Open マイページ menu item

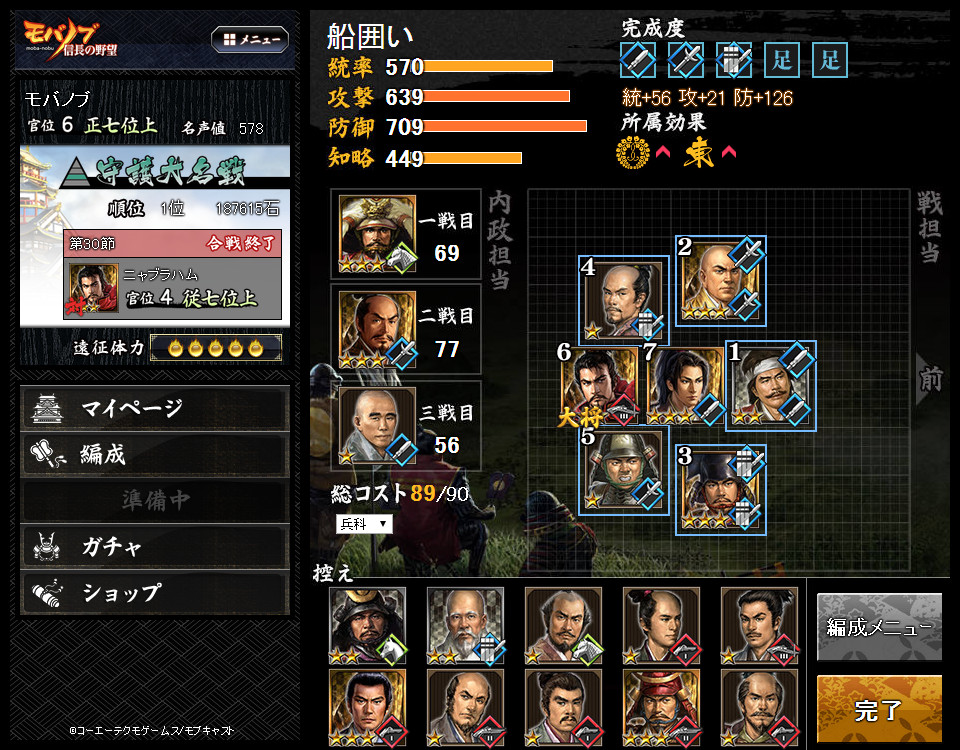click(x=155, y=408)
